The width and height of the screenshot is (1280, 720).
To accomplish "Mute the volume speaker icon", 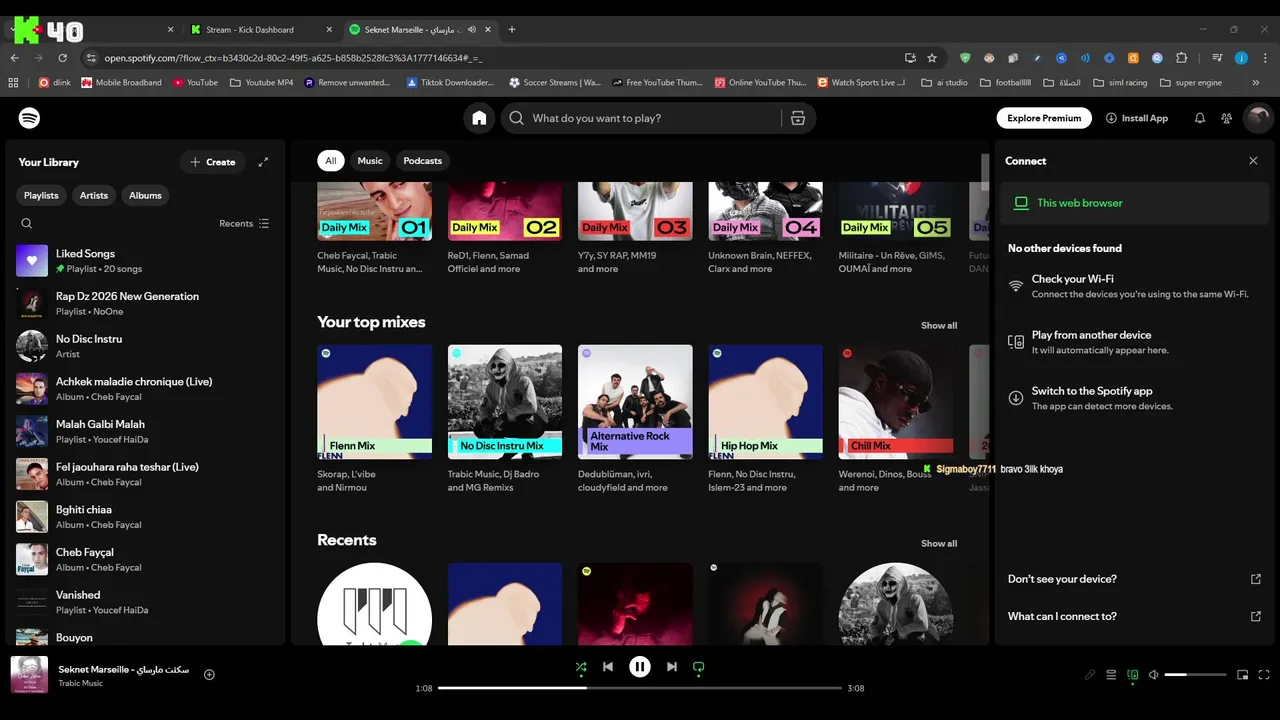I will [x=1153, y=675].
